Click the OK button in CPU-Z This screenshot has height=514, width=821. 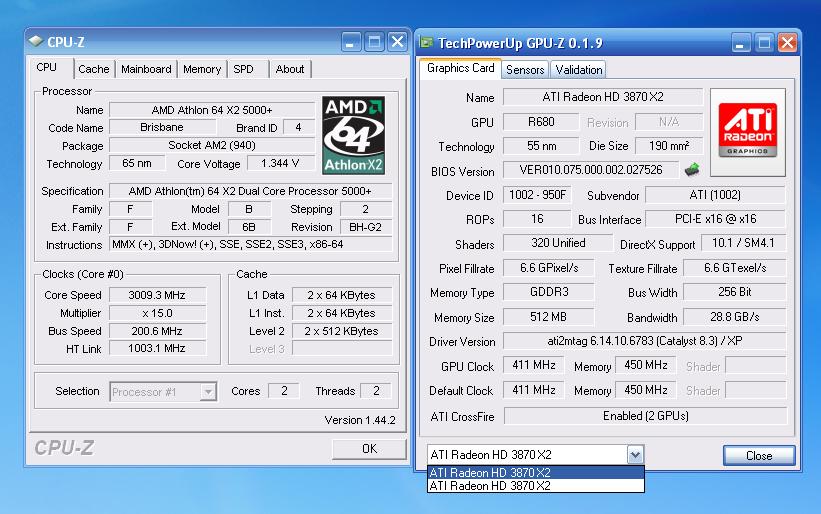pyautogui.click(x=369, y=449)
